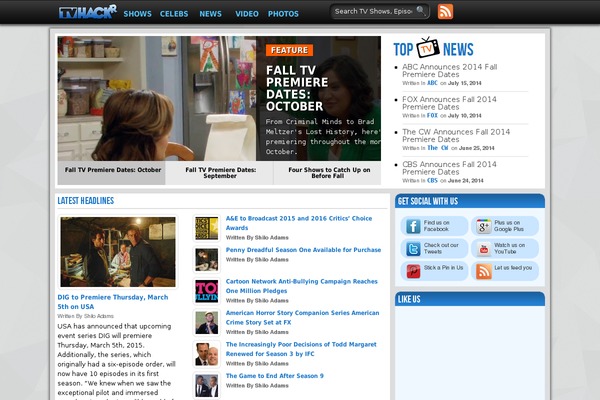Open the Celebs menu
The width and height of the screenshot is (600, 400).
coord(174,14)
